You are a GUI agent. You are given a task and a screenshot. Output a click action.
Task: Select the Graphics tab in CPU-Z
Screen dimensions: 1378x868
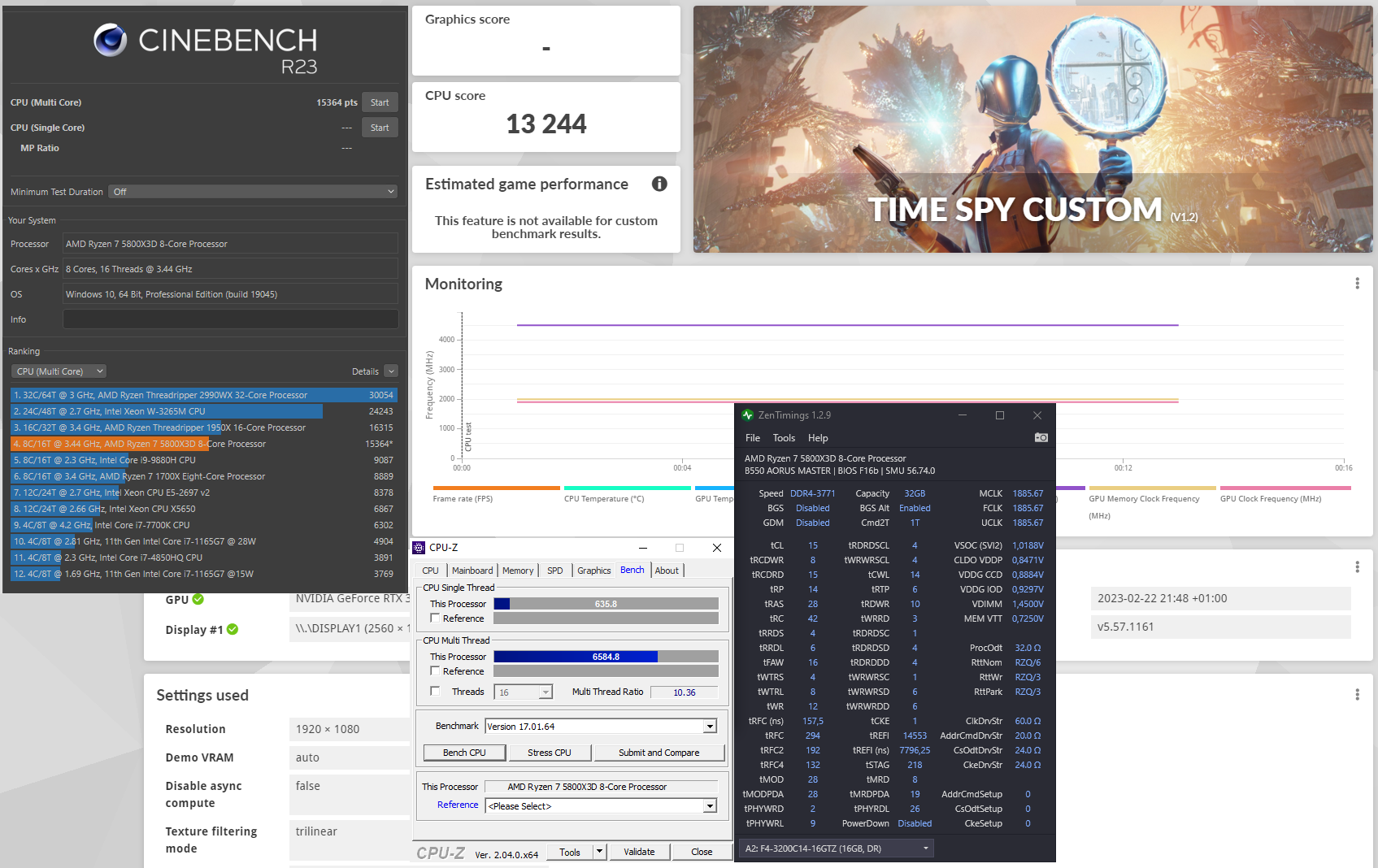(x=594, y=571)
